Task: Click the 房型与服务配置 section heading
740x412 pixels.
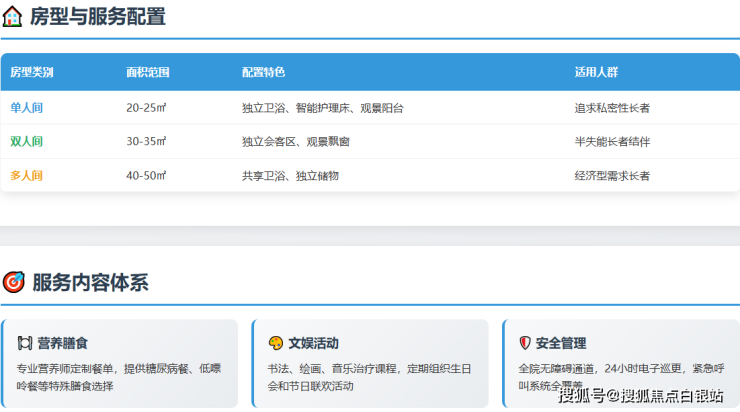Action: click(x=98, y=17)
